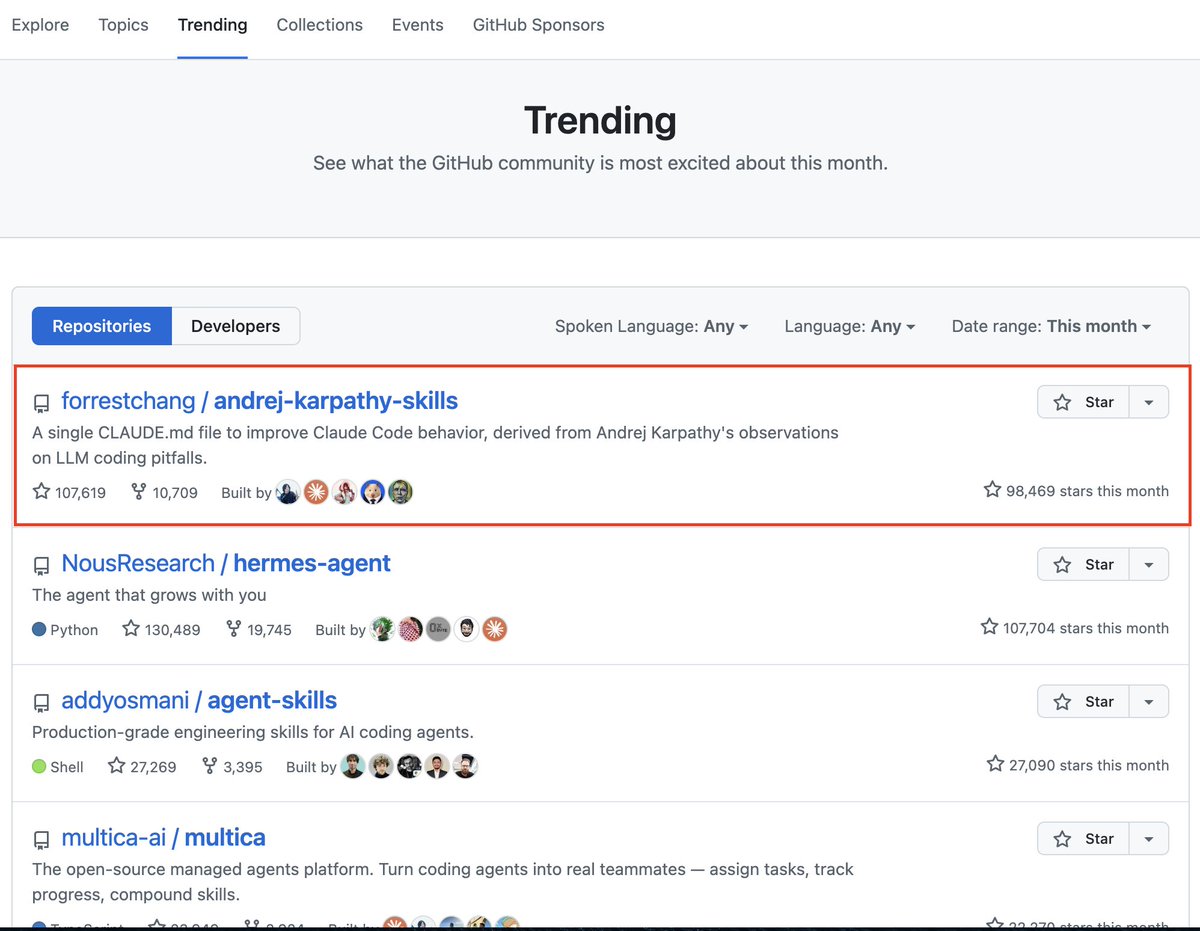Open the Spoken Language: Any filter
Screen dimensions: 1200x931
(651, 326)
